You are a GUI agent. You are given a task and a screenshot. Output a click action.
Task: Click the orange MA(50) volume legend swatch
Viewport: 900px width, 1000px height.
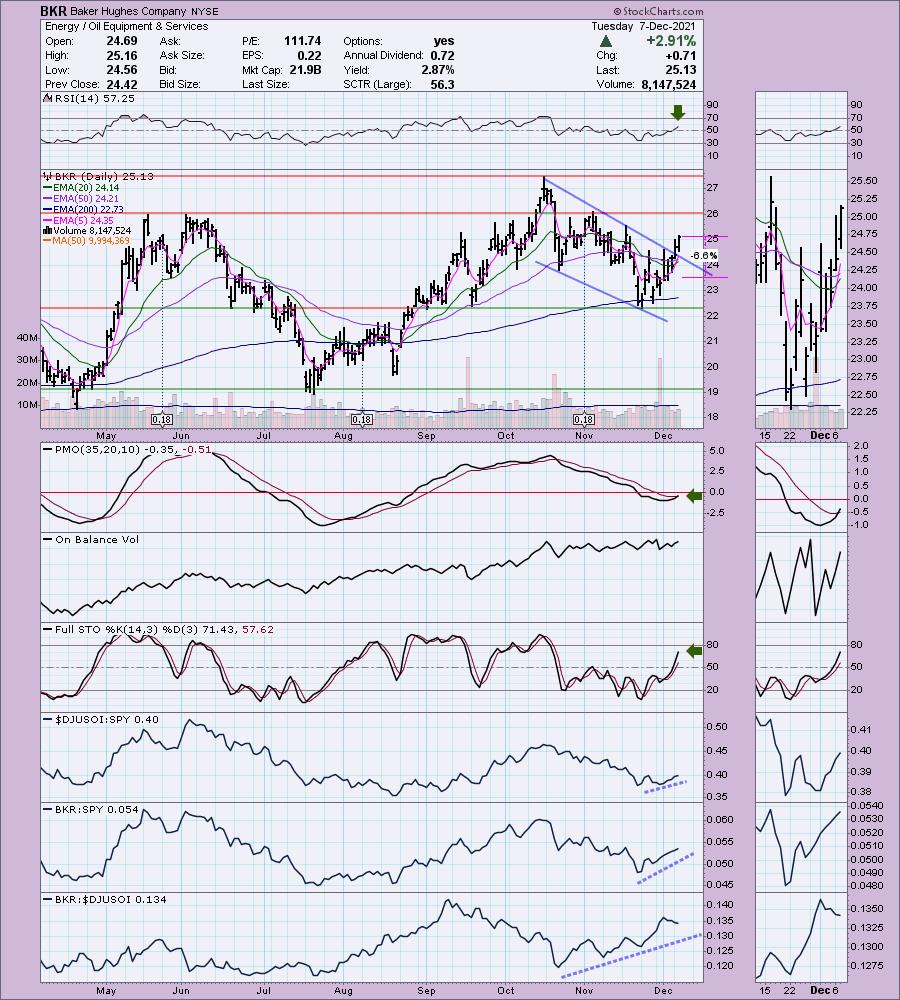pos(48,240)
